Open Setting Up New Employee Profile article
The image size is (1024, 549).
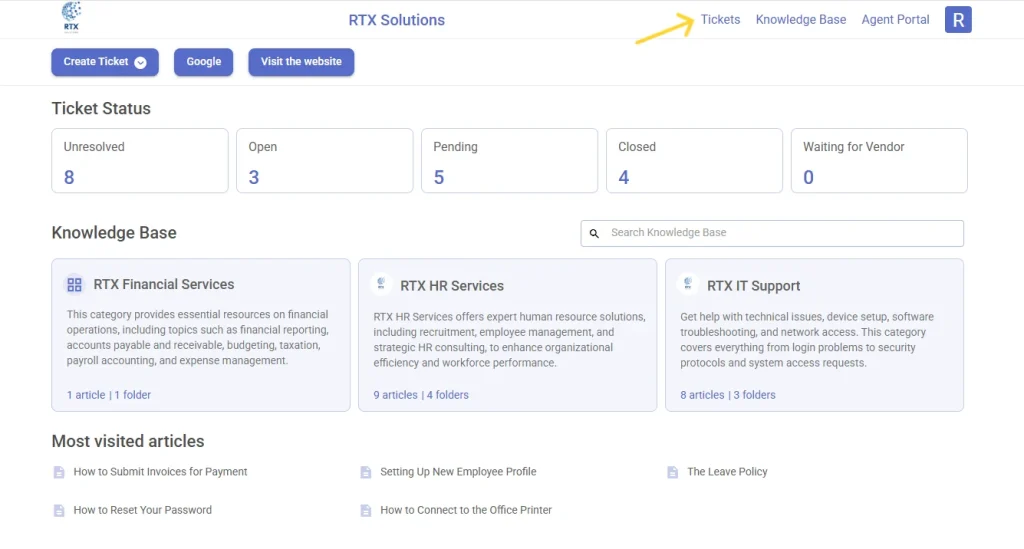click(458, 472)
